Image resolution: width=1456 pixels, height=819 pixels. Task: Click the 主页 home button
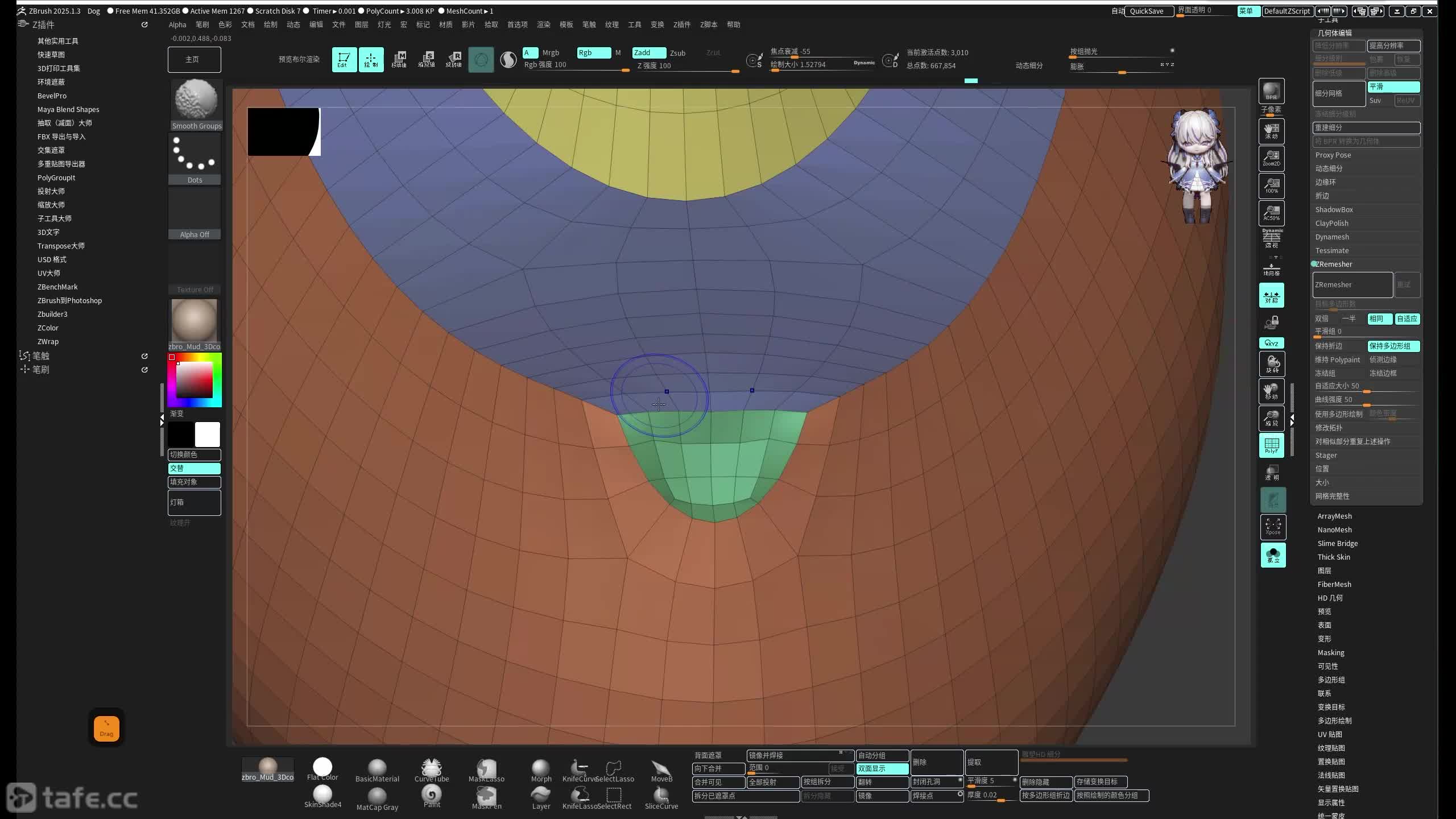click(195, 59)
